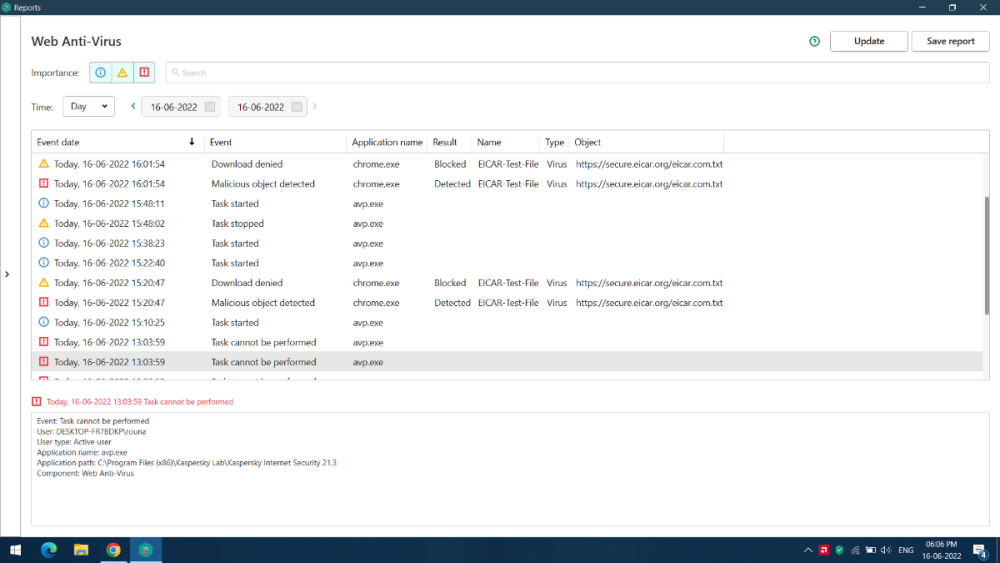Click warning icon of 16:01:54 Download denied
Screen dimensions: 1000x563
[x=43, y=164]
